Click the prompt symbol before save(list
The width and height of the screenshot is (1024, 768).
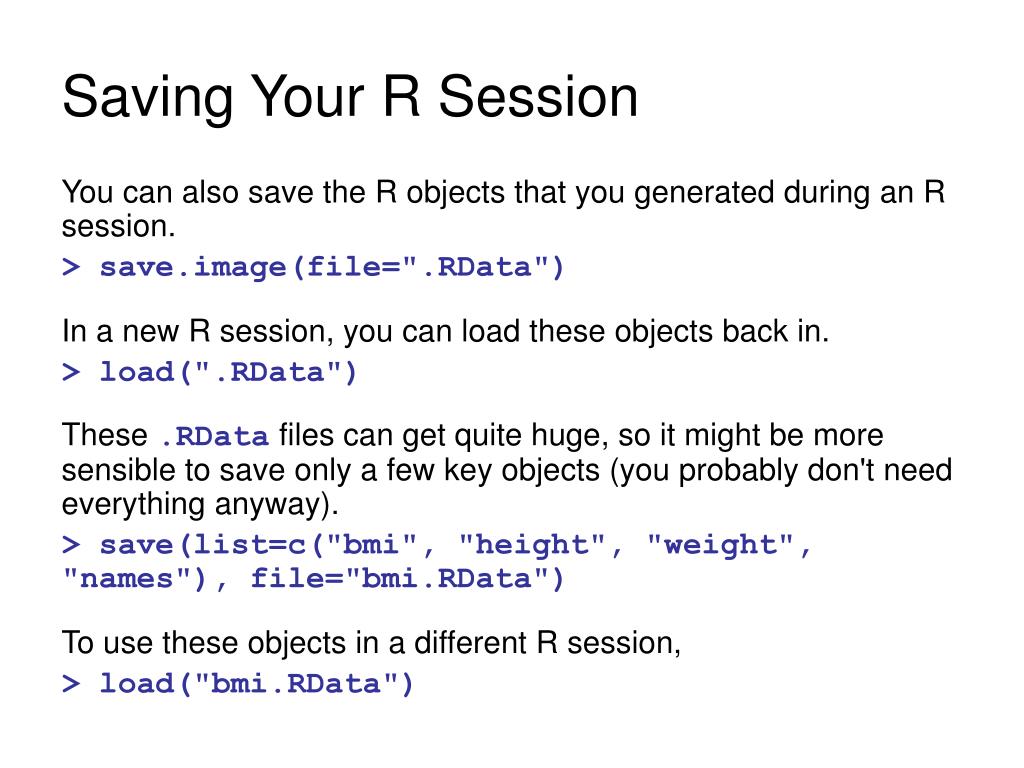pyautogui.click(x=71, y=545)
